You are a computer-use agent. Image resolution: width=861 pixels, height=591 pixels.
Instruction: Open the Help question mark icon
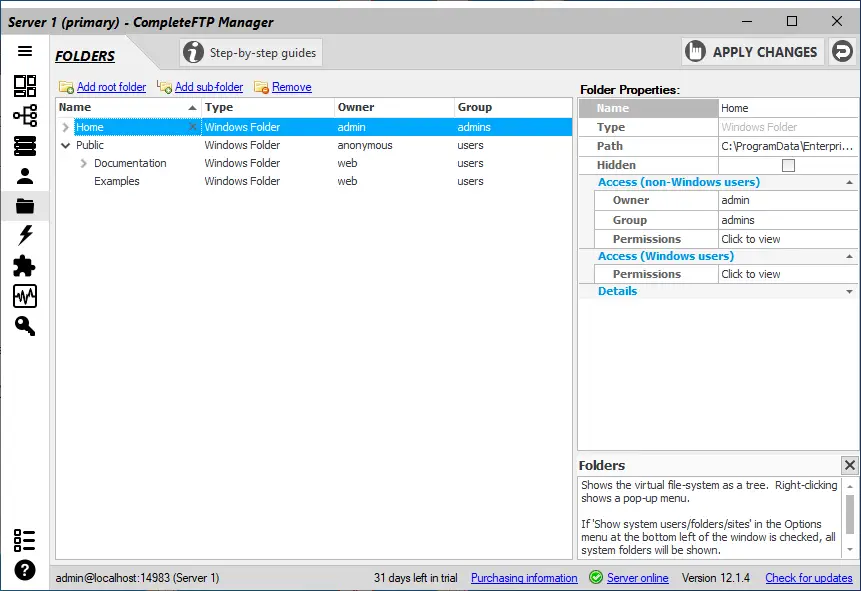25,570
